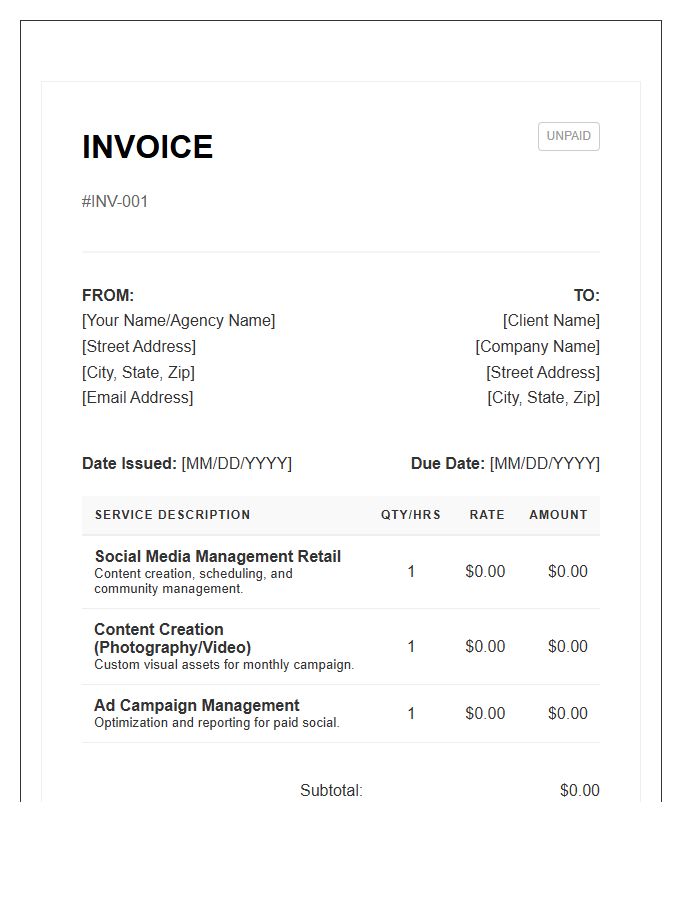Click the Subtotal: label

coord(331,790)
